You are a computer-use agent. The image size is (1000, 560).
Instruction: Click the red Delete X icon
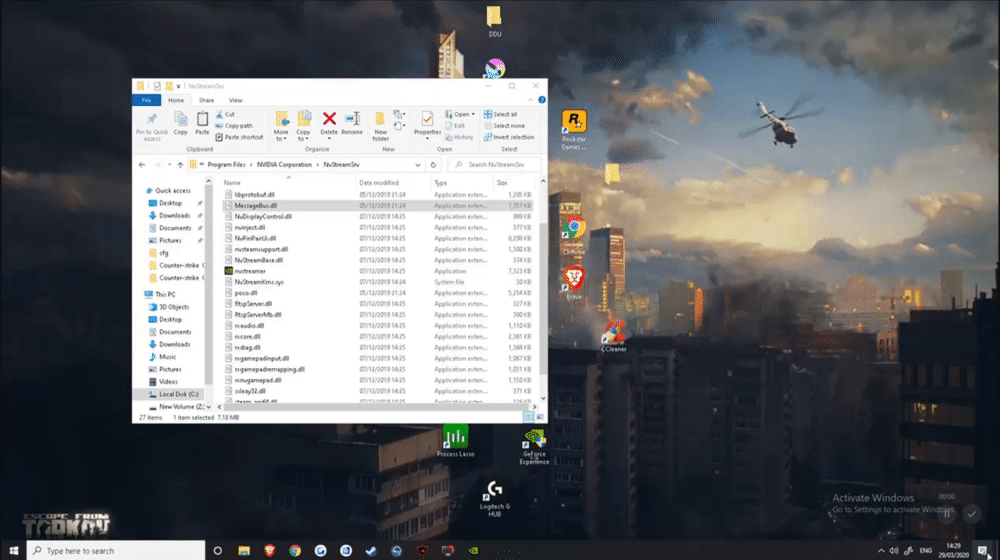pyautogui.click(x=329, y=119)
